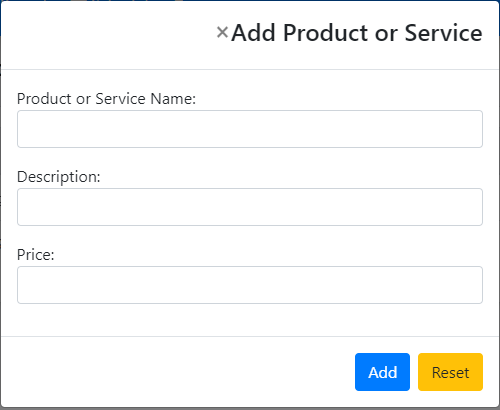The width and height of the screenshot is (500, 410).
Task: Click the "Description:" label text
Action: (x=58, y=177)
